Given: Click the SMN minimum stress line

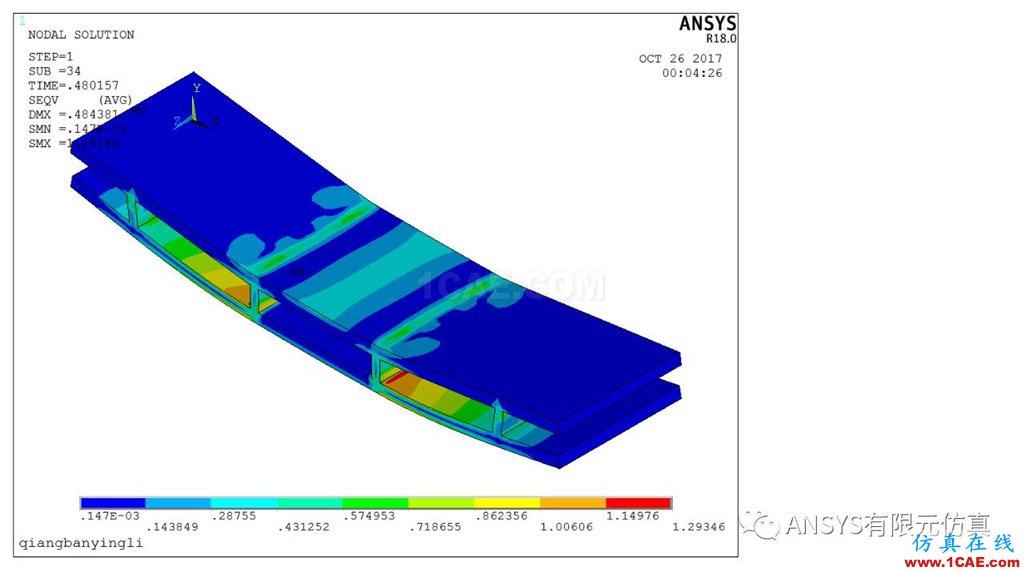Looking at the screenshot, I should click(x=77, y=129).
